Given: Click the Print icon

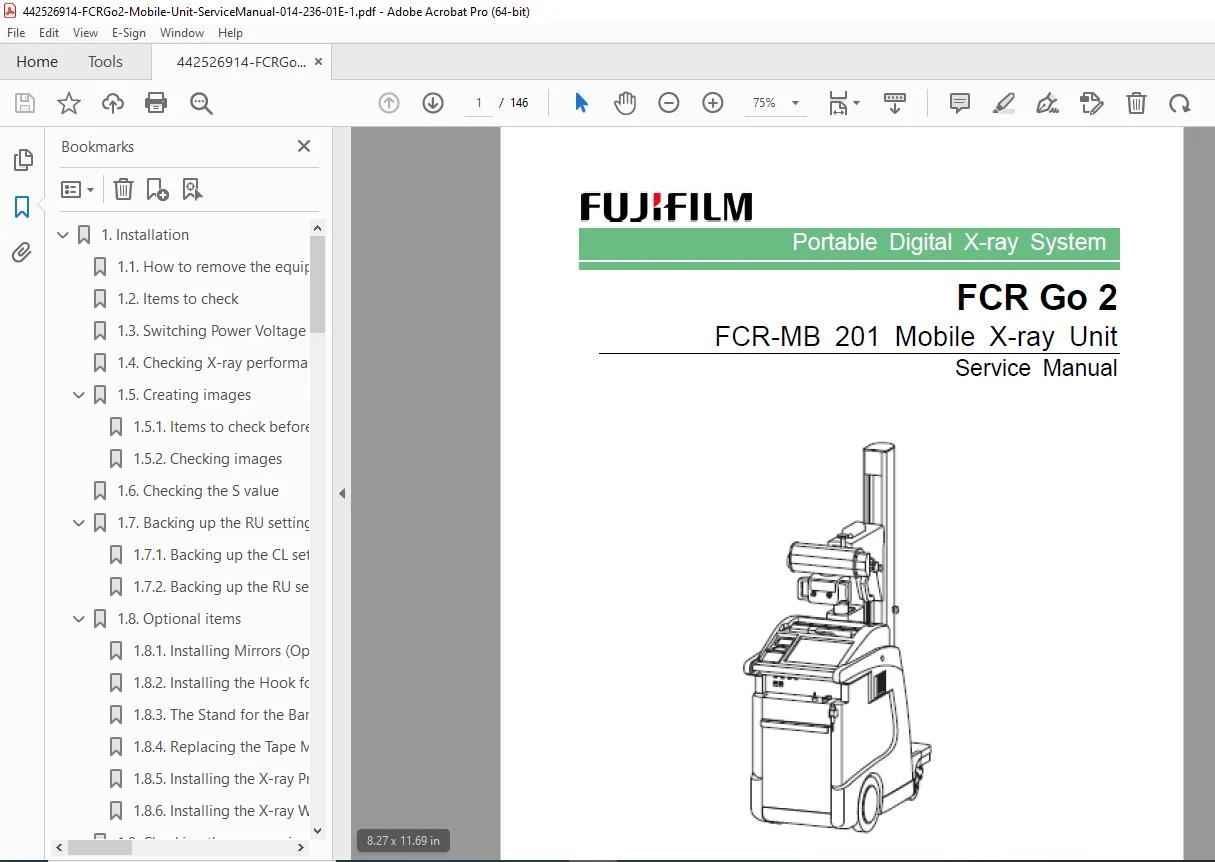Looking at the screenshot, I should [156, 103].
